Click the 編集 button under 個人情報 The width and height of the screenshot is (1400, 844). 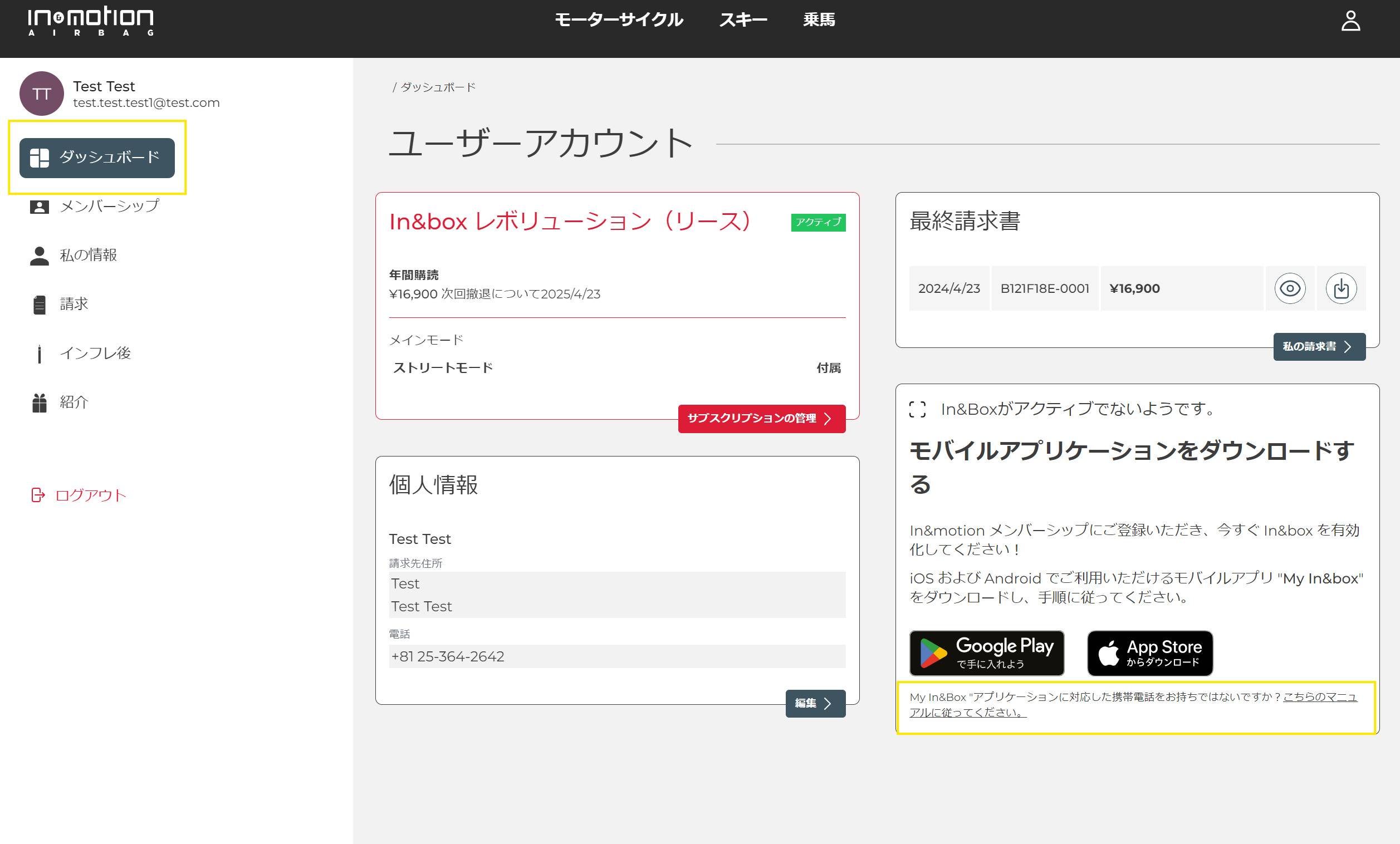coord(815,703)
